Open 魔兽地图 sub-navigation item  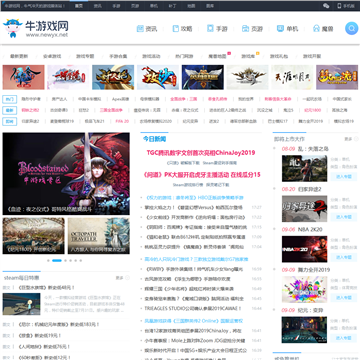click(x=217, y=56)
